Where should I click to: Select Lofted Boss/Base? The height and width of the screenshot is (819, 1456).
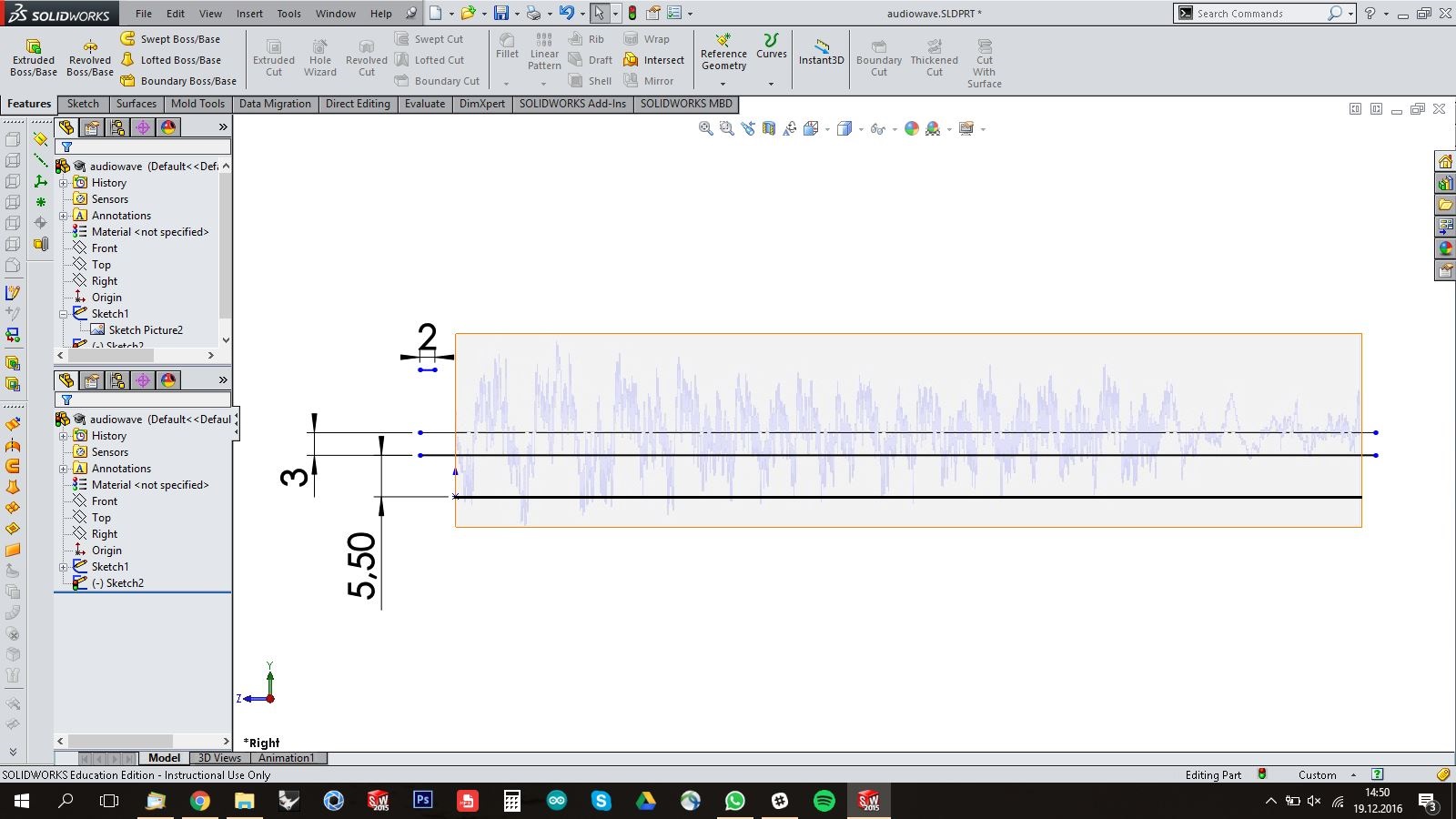171,60
